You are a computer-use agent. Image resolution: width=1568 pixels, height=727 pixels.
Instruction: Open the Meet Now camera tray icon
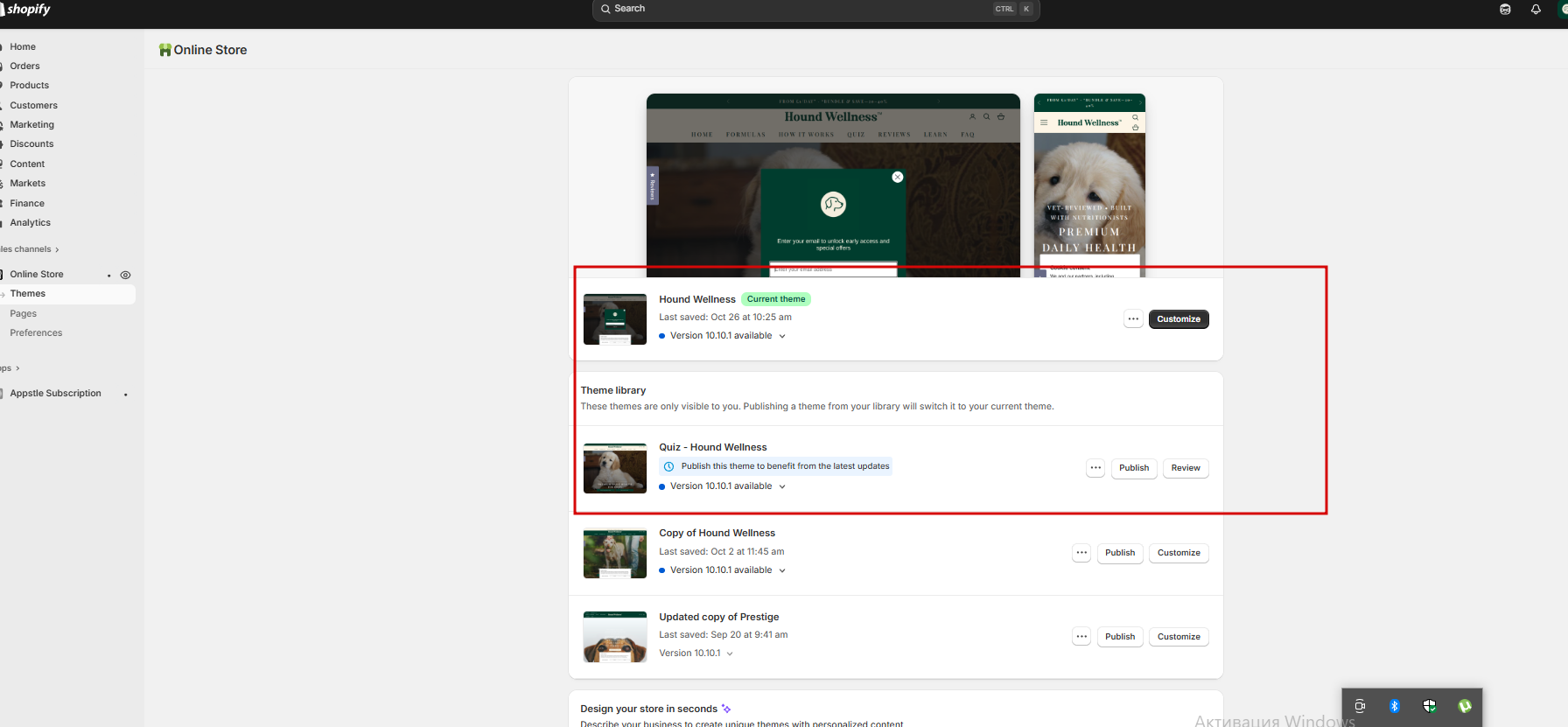tap(1360, 706)
